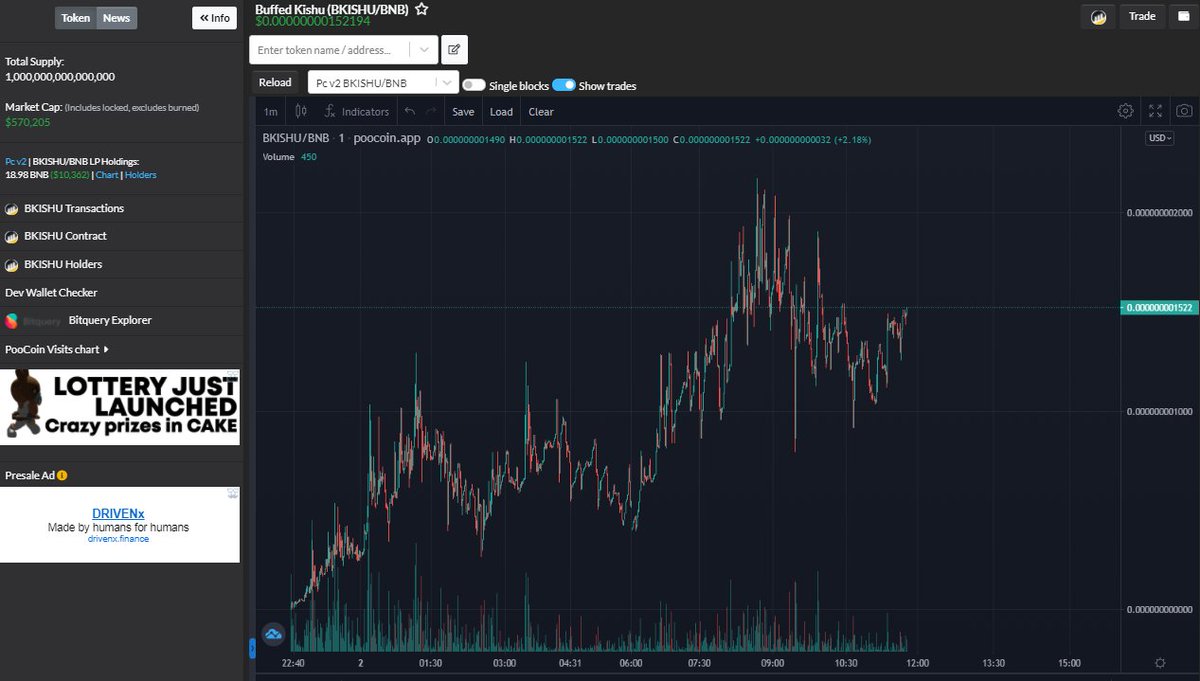Open the Pc v2 link
Screen dimensions: 1200x681
click(x=15, y=161)
